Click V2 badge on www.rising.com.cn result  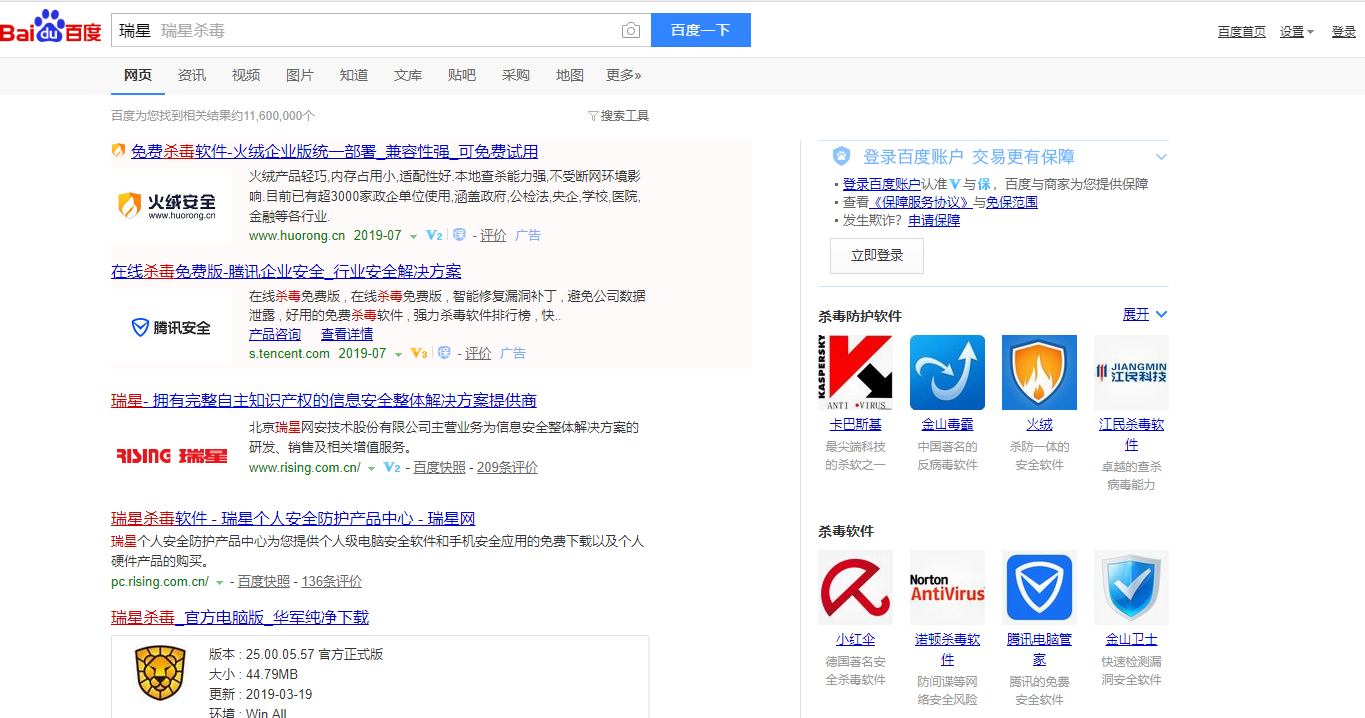click(x=392, y=467)
